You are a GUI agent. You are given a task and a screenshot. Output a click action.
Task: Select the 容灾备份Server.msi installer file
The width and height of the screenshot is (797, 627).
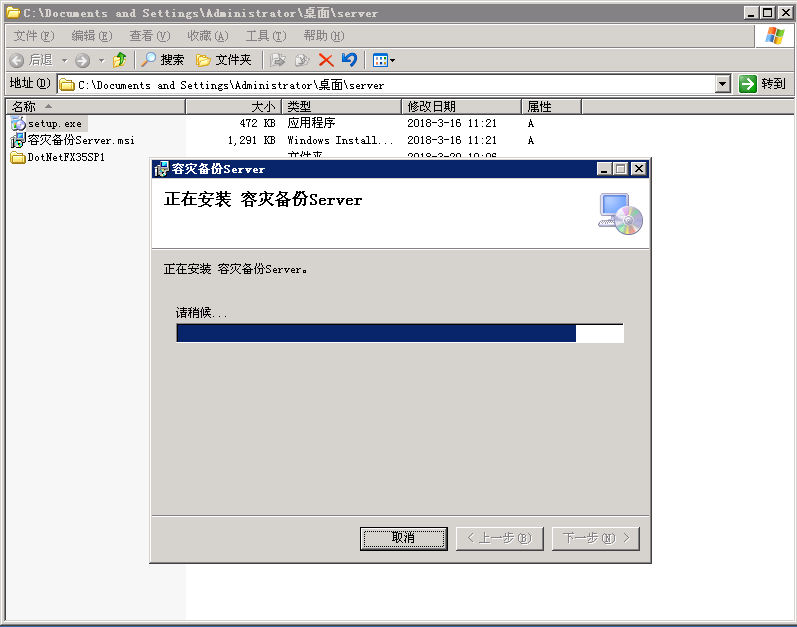pyautogui.click(x=80, y=141)
